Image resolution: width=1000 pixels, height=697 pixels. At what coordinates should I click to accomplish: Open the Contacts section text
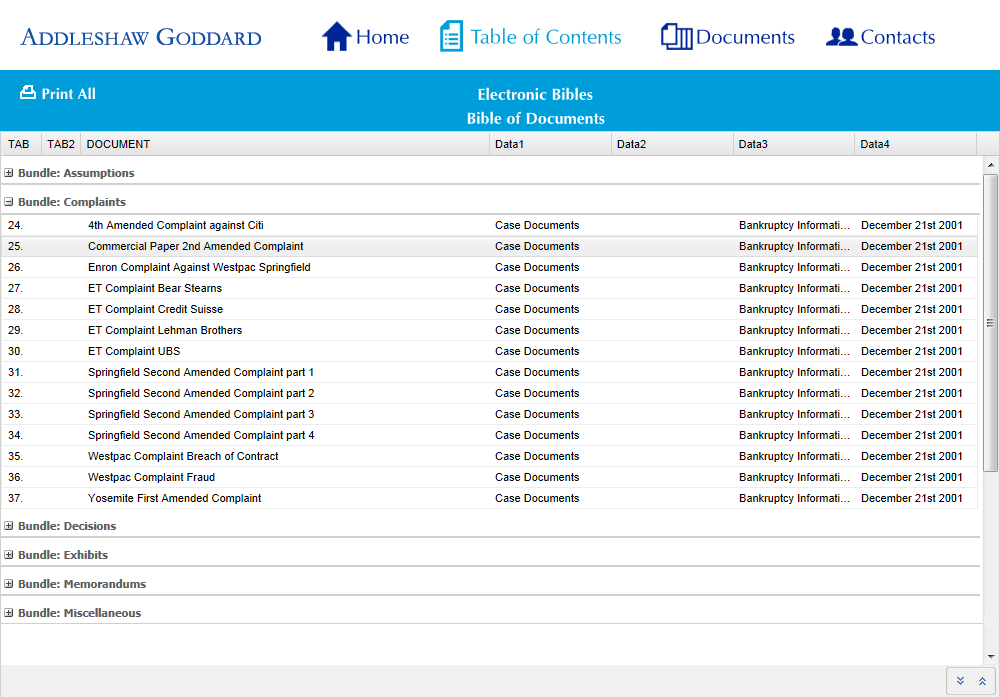(x=898, y=37)
